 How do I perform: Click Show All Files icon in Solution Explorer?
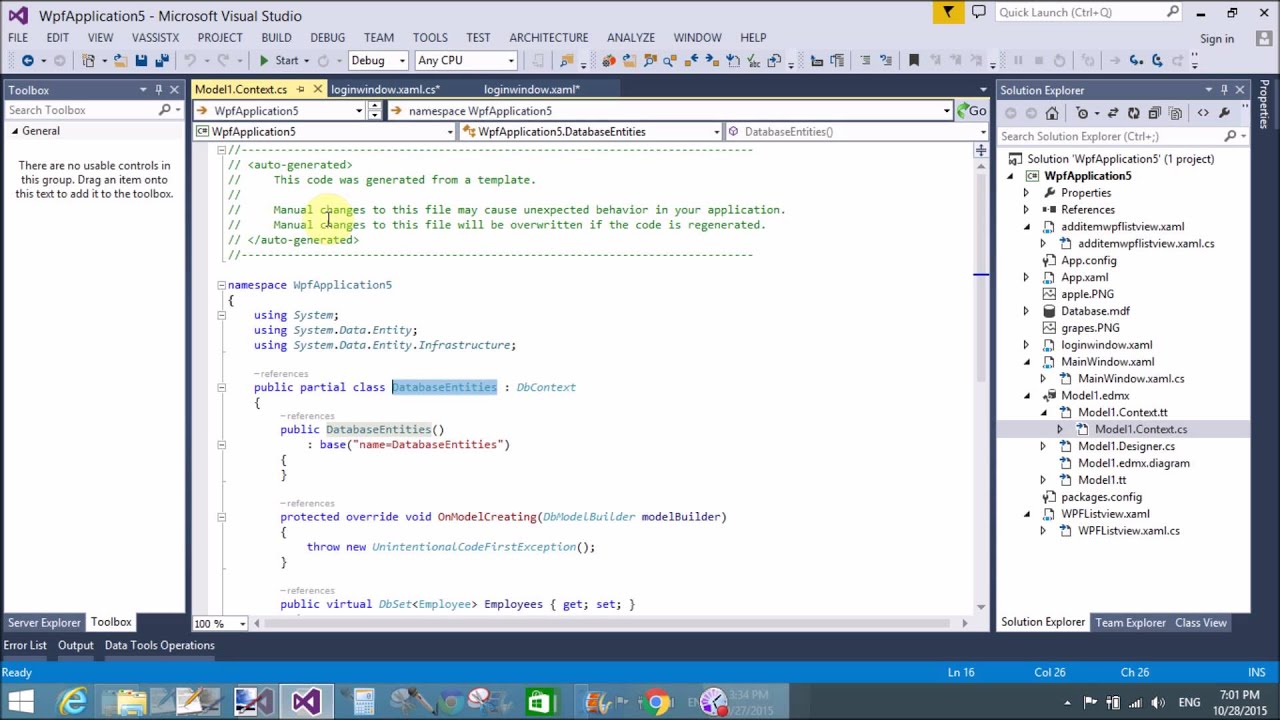(1175, 113)
